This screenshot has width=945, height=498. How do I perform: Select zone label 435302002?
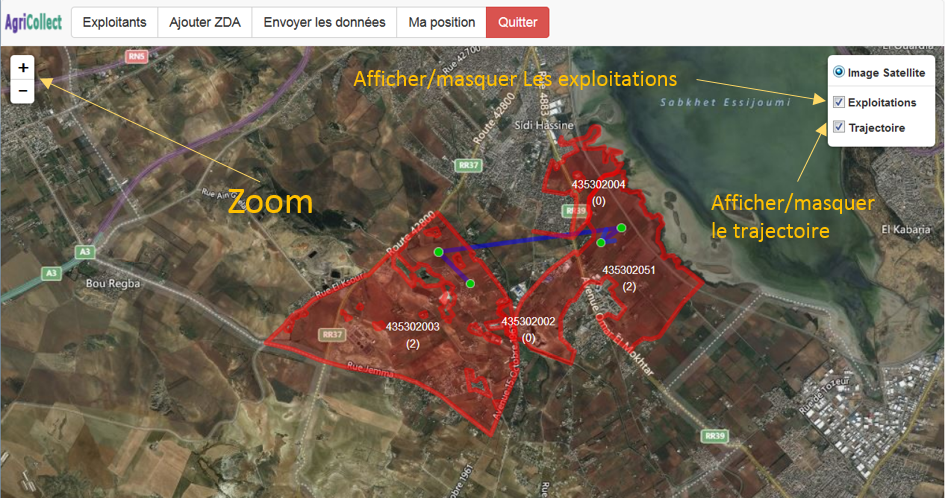pos(528,321)
